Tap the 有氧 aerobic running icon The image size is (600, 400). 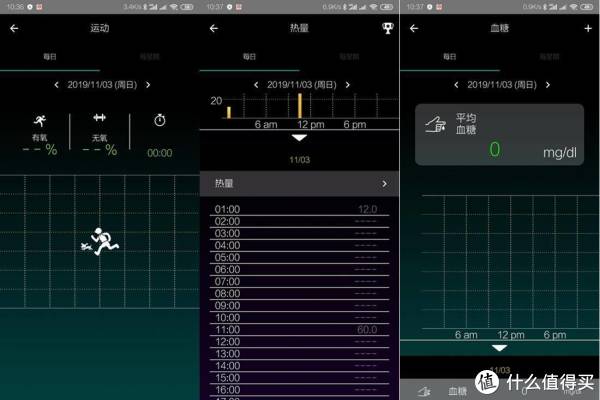pos(40,121)
